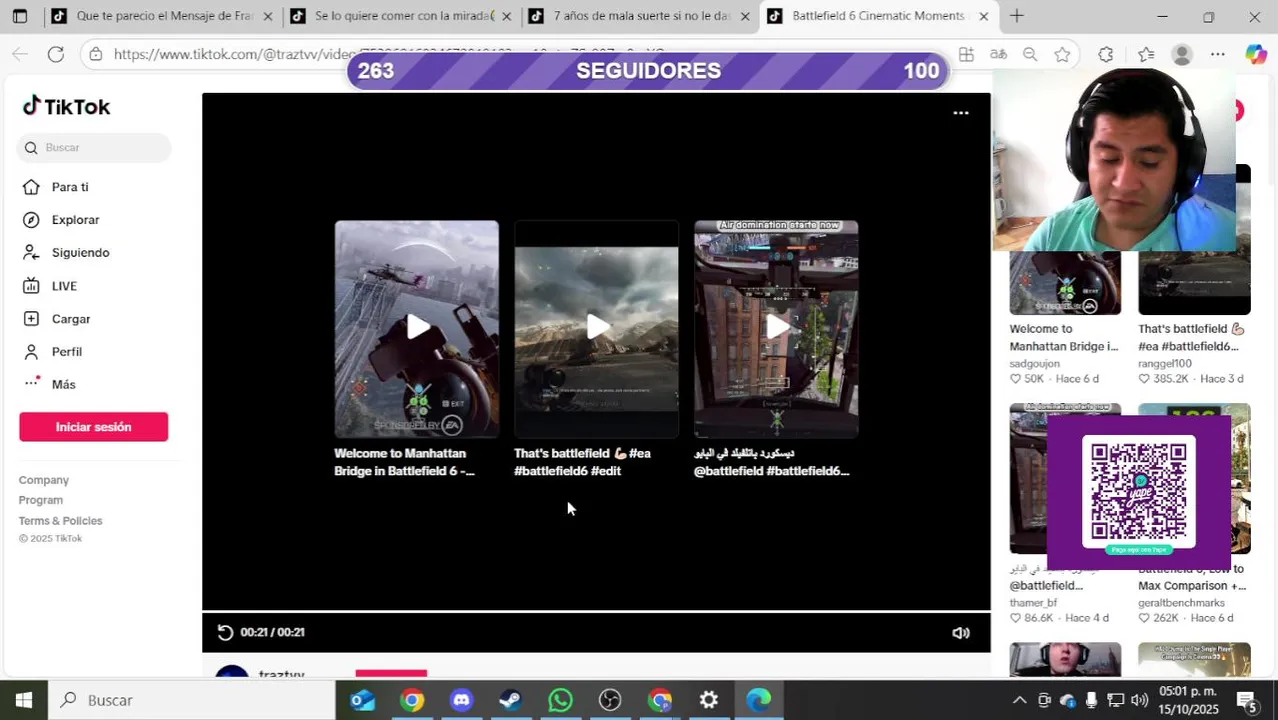Play That's battlefield #ea suggested video
The image size is (1278, 720).
pyautogui.click(x=596, y=328)
